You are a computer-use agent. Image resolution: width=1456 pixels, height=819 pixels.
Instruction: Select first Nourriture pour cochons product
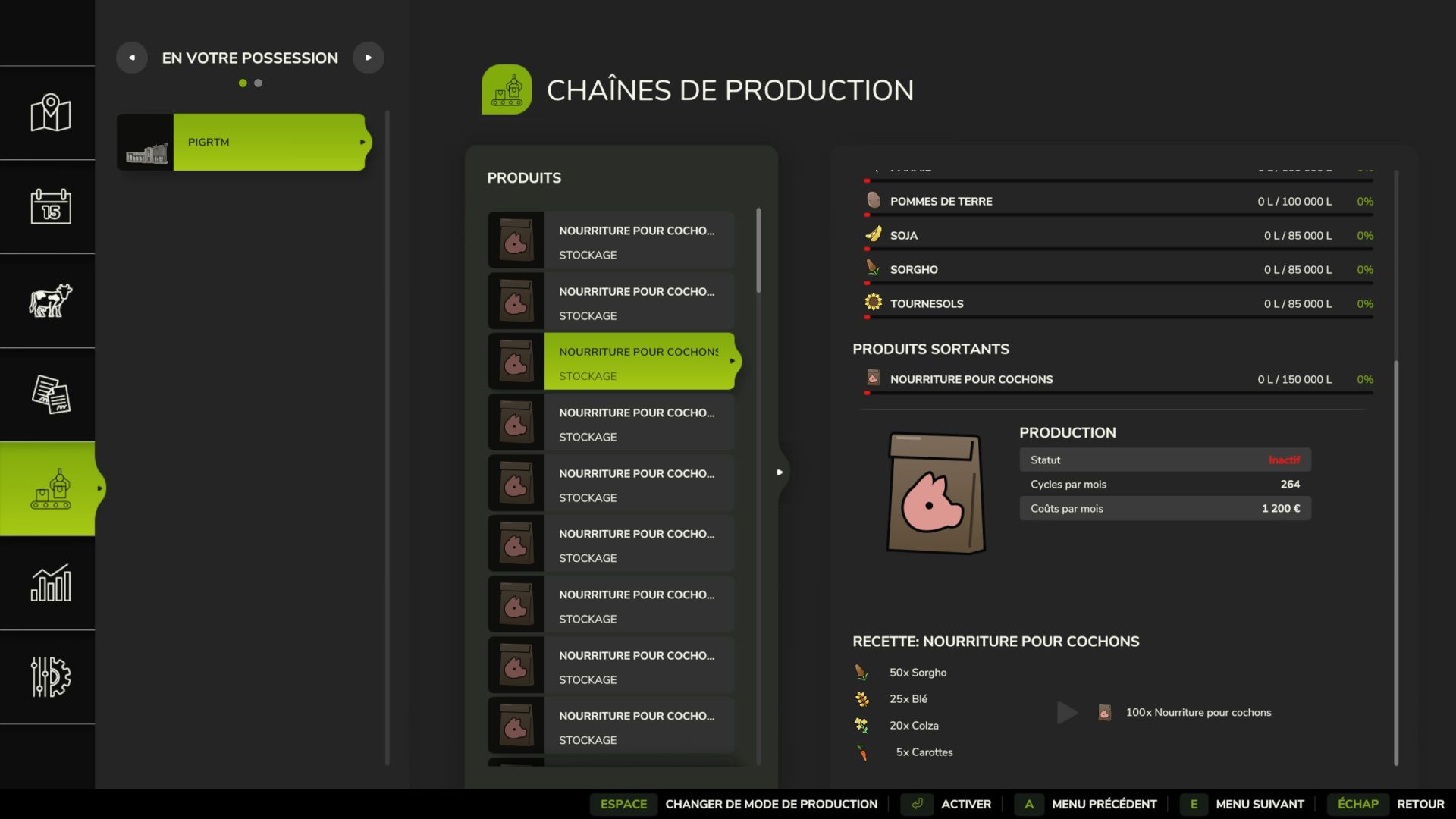(611, 240)
